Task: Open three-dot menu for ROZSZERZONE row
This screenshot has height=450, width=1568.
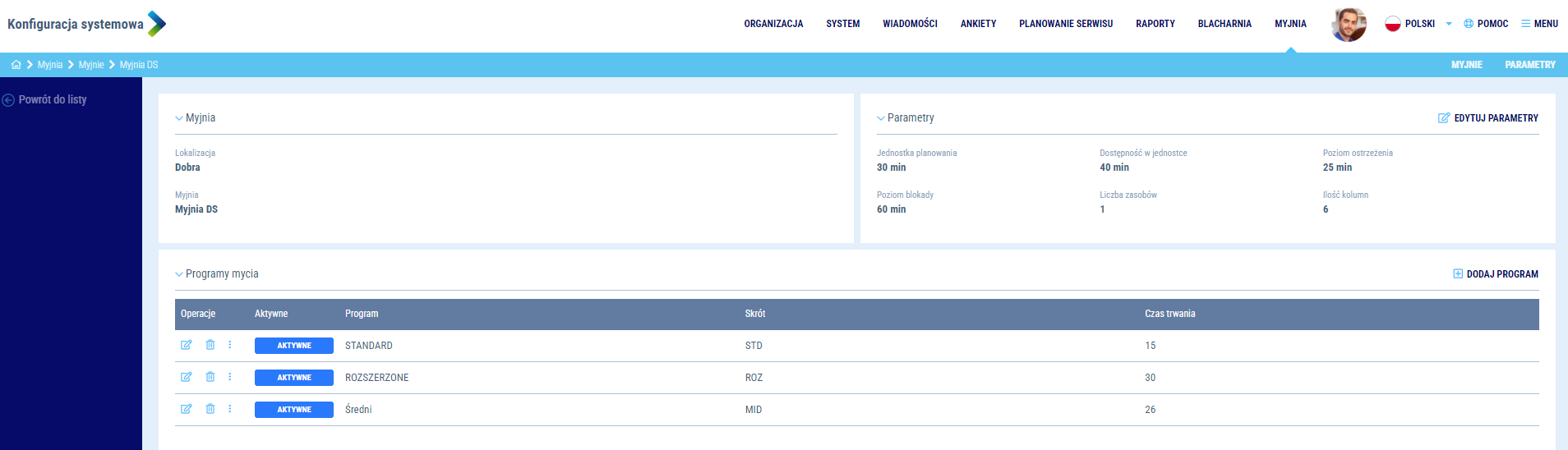Action: pos(230,377)
